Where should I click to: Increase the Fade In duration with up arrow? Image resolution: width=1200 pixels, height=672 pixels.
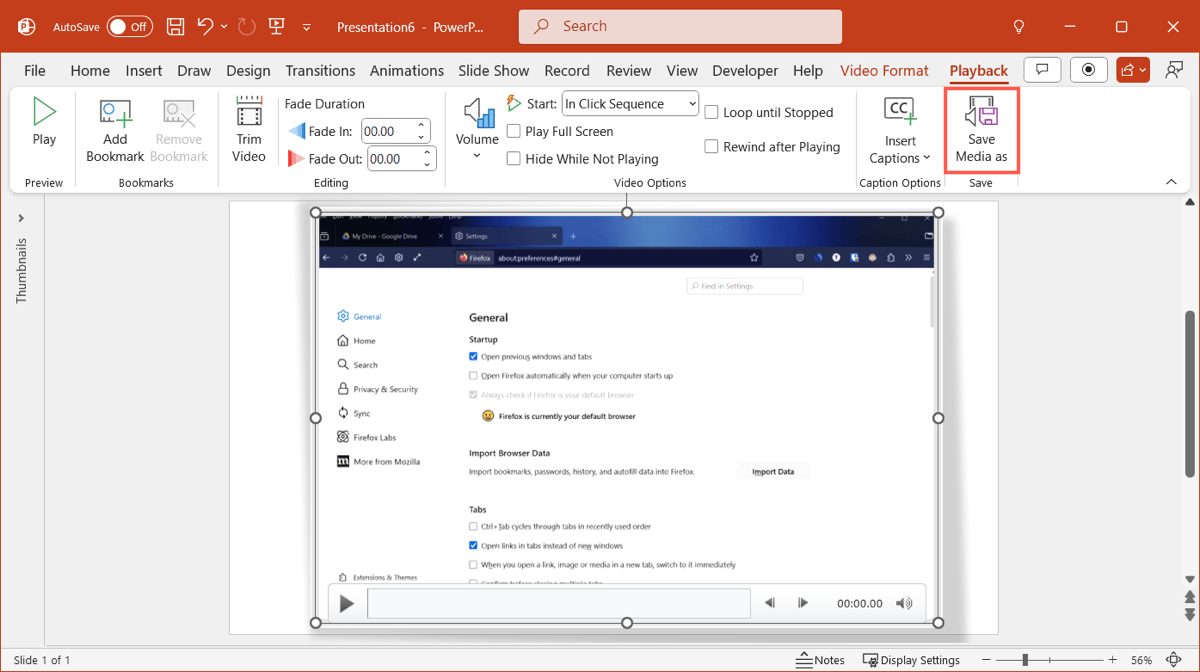tap(423, 126)
